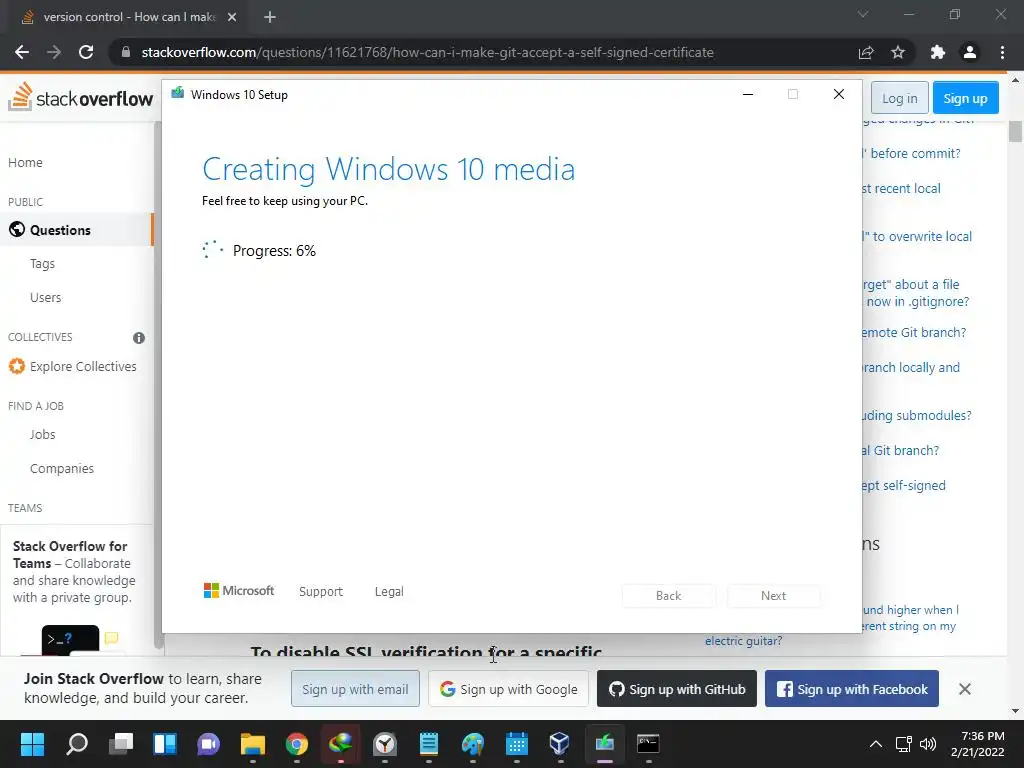The image size is (1024, 768).
Task: View site padlock security info
Action: 126,52
